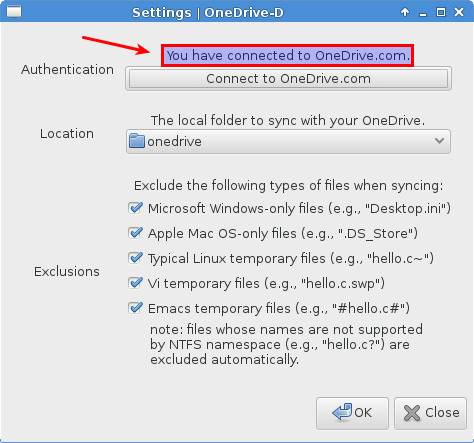Viewport: 474px width, 443px height.
Task: Open the onedrive local folder combo box
Action: click(288, 142)
